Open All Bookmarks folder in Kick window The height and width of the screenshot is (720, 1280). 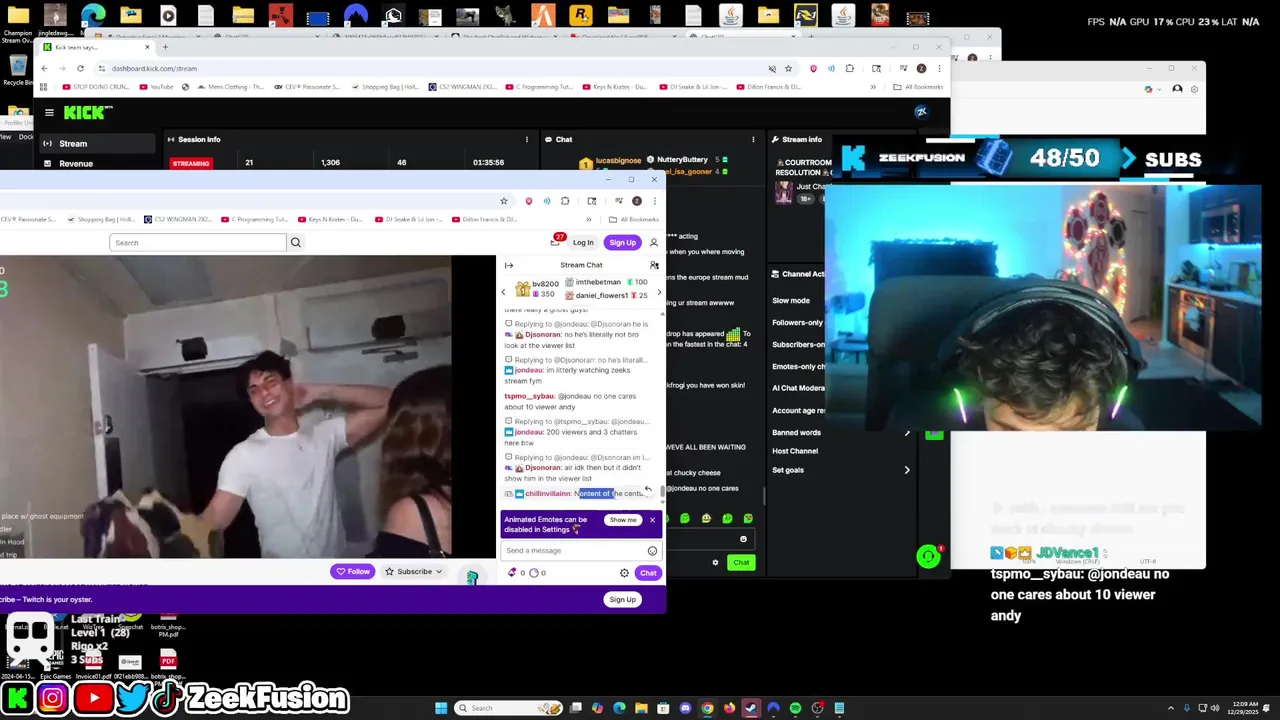[x=919, y=87]
